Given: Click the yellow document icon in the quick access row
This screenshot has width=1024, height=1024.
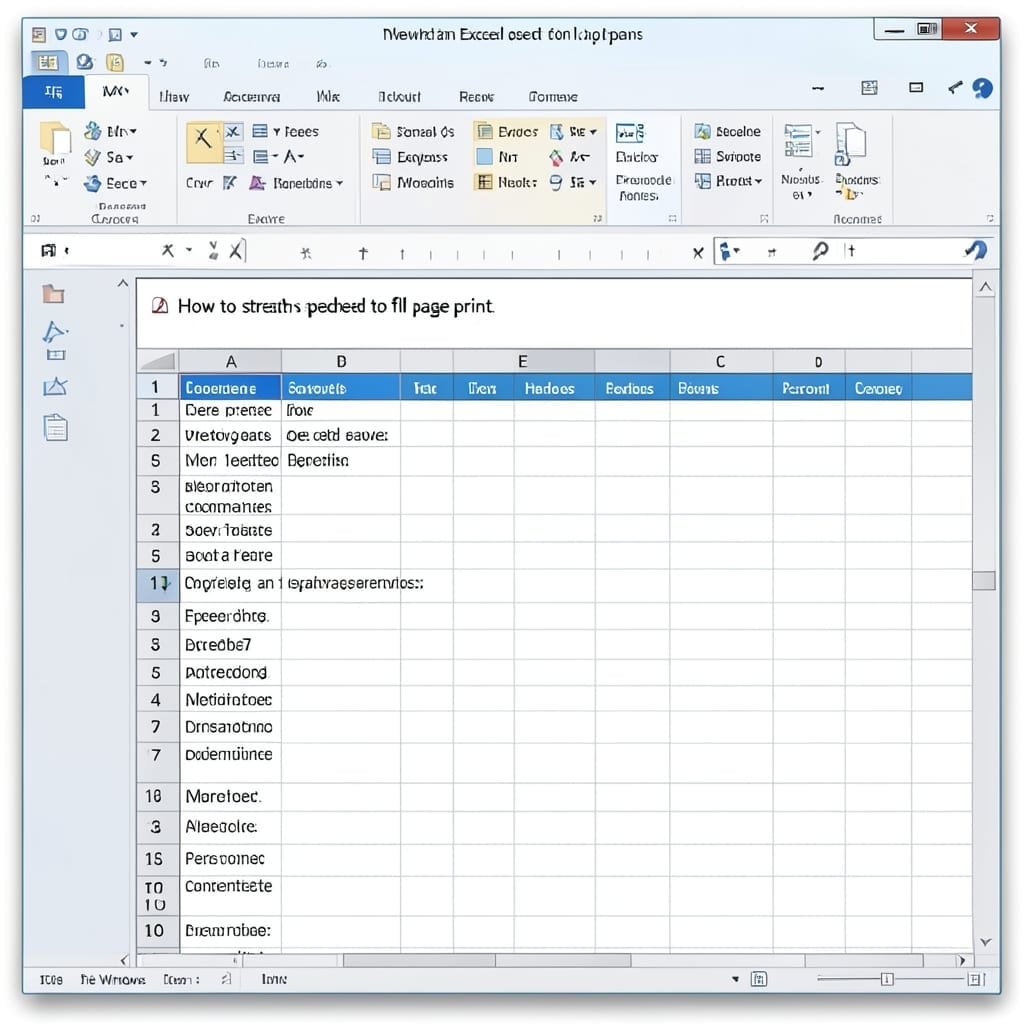Looking at the screenshot, I should 115,63.
